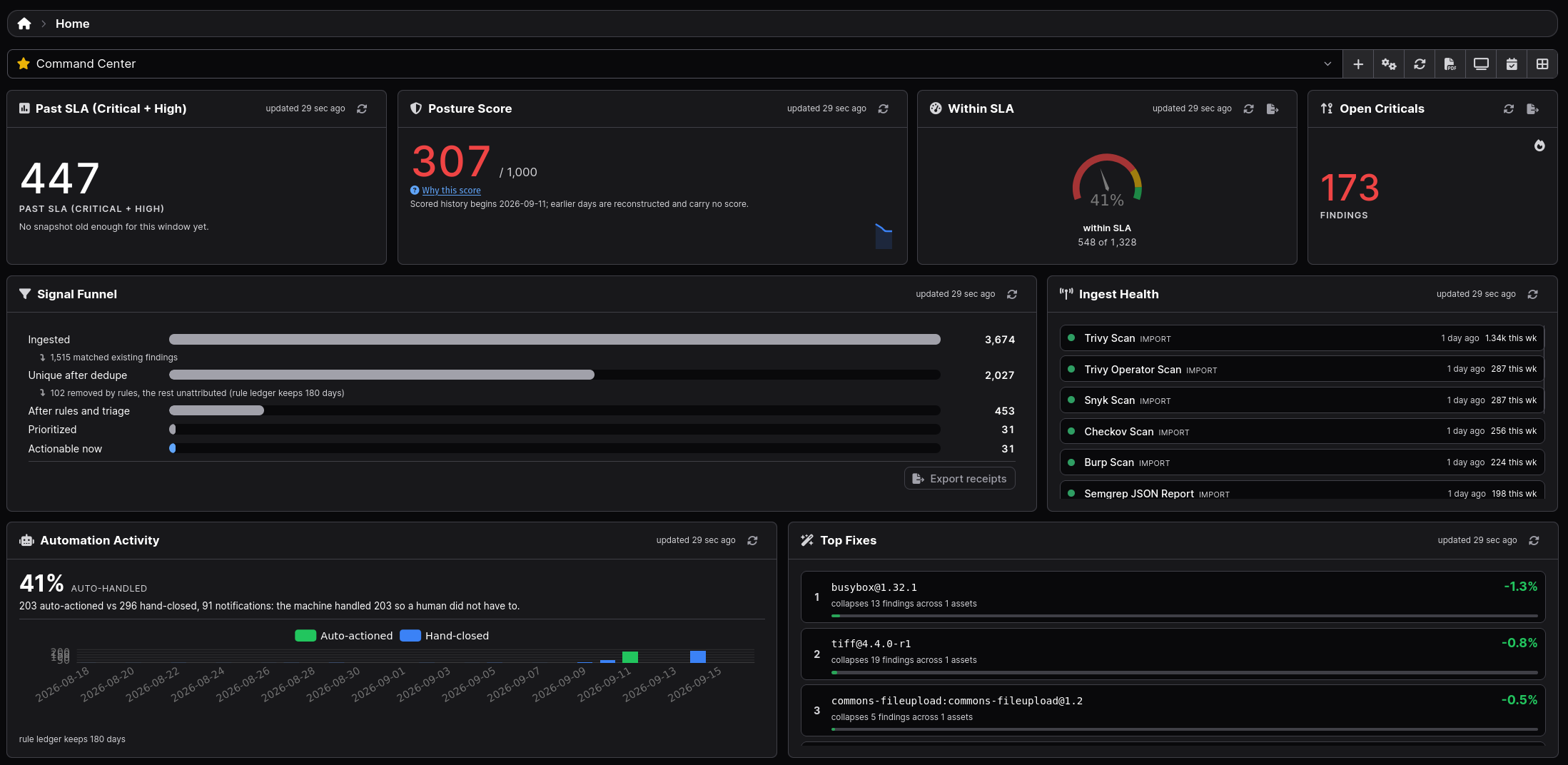
Task: Refresh the Posture Score widget
Action: 884,108
